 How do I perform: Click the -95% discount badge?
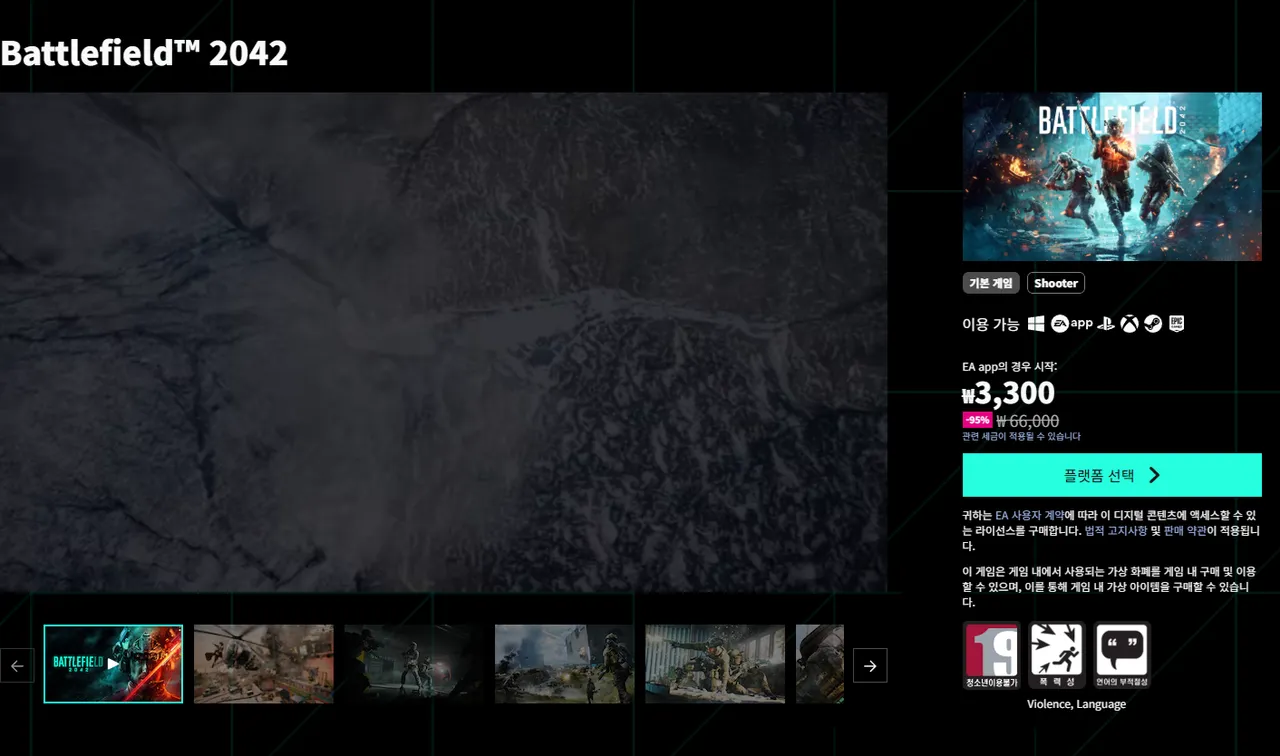click(x=977, y=420)
